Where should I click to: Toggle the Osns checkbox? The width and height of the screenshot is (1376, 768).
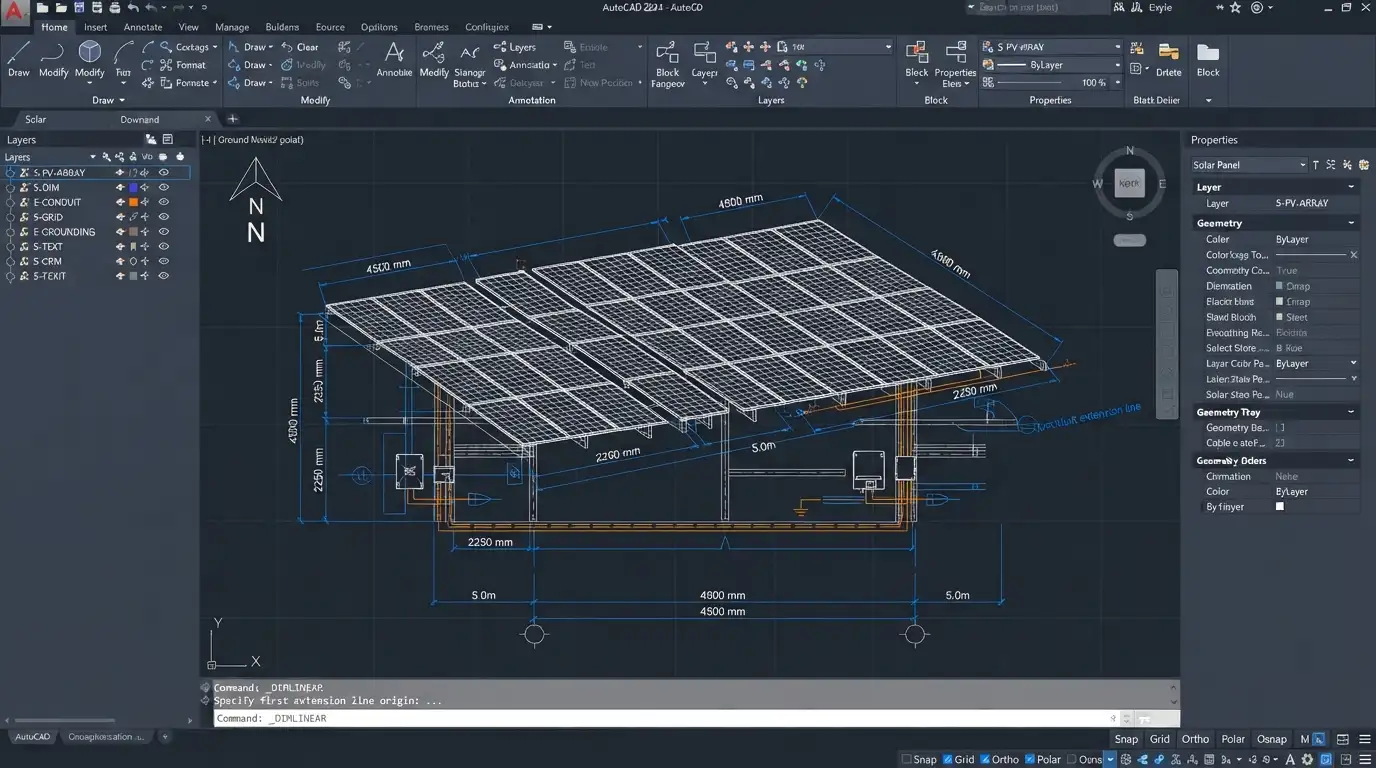pyautogui.click(x=1071, y=760)
